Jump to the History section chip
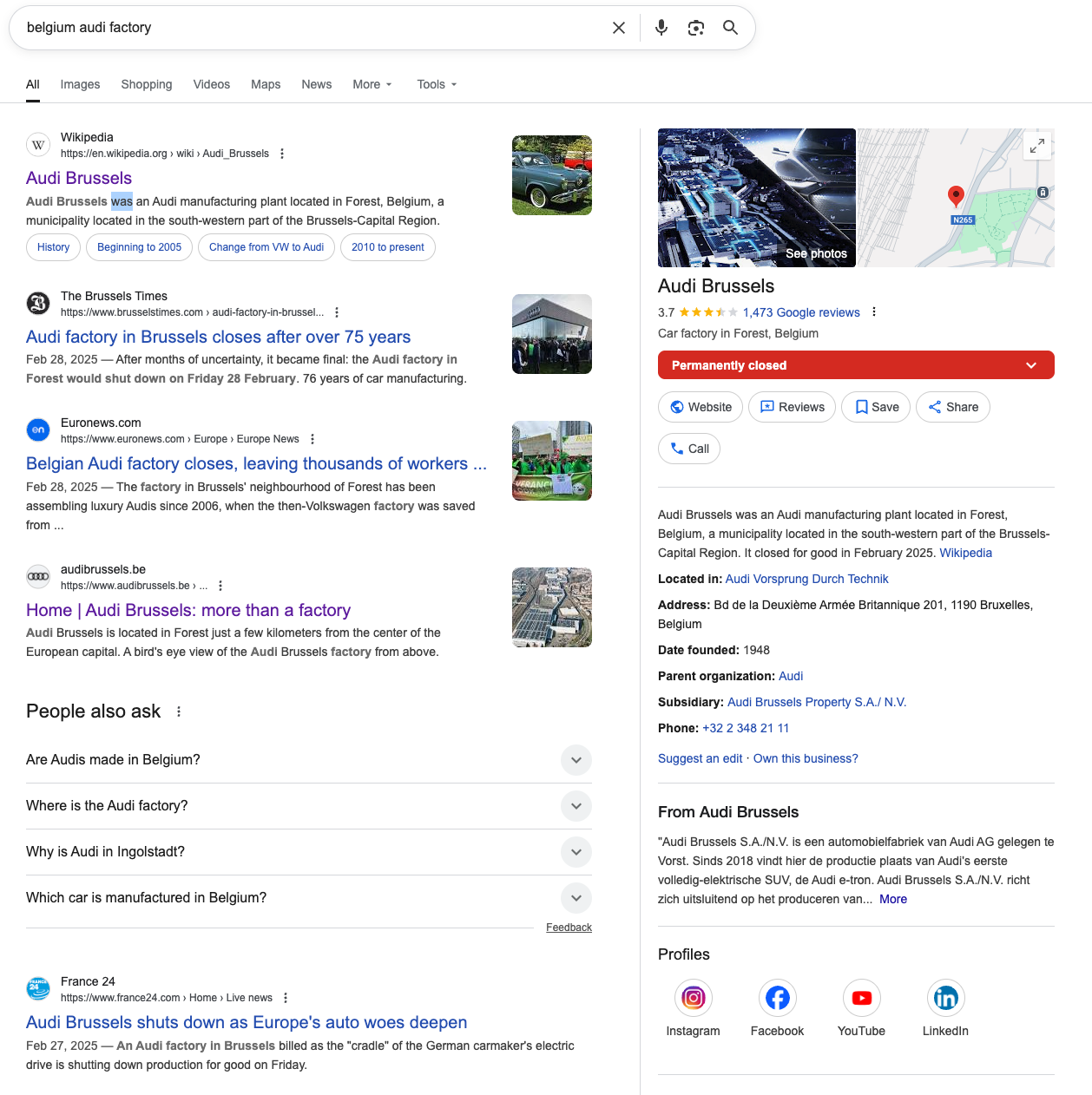 (54, 247)
